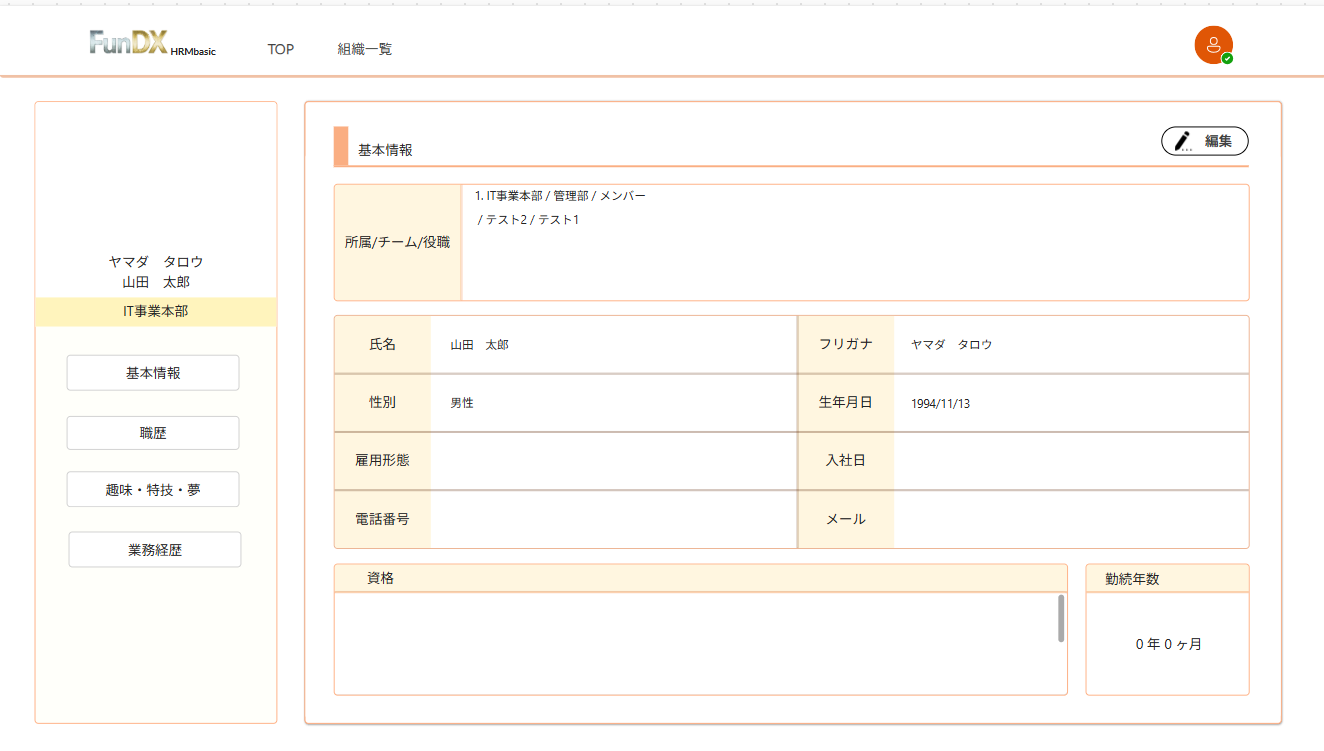Click the empty メール field

pos(1070,519)
